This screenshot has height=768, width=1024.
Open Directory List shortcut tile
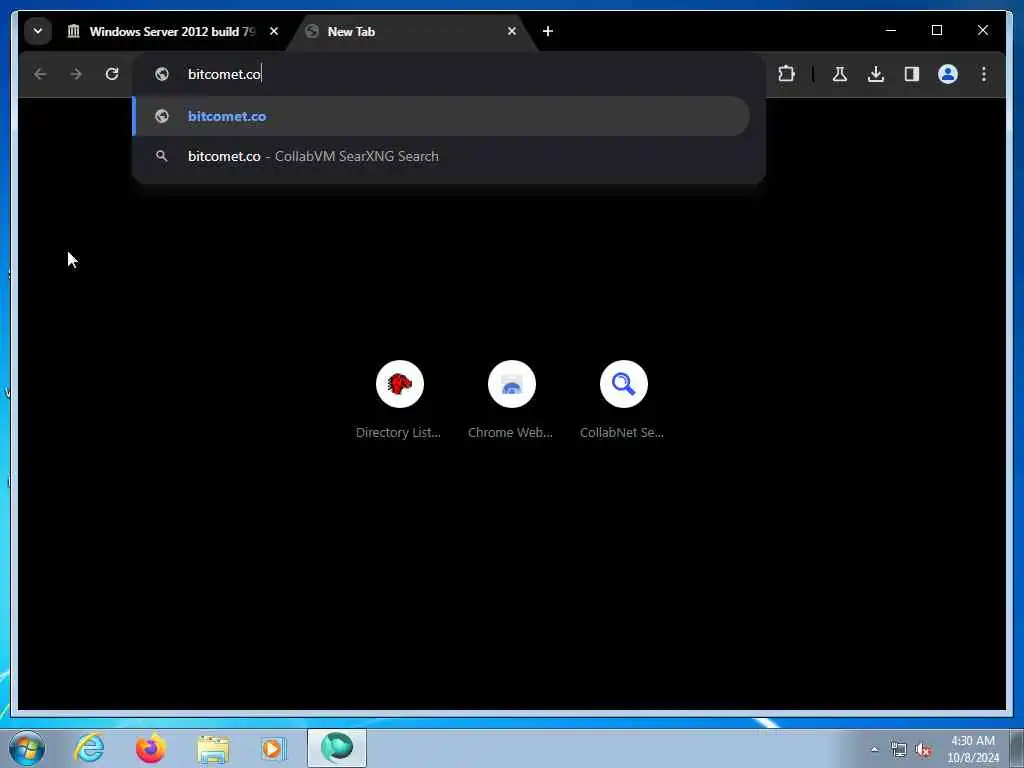400,400
